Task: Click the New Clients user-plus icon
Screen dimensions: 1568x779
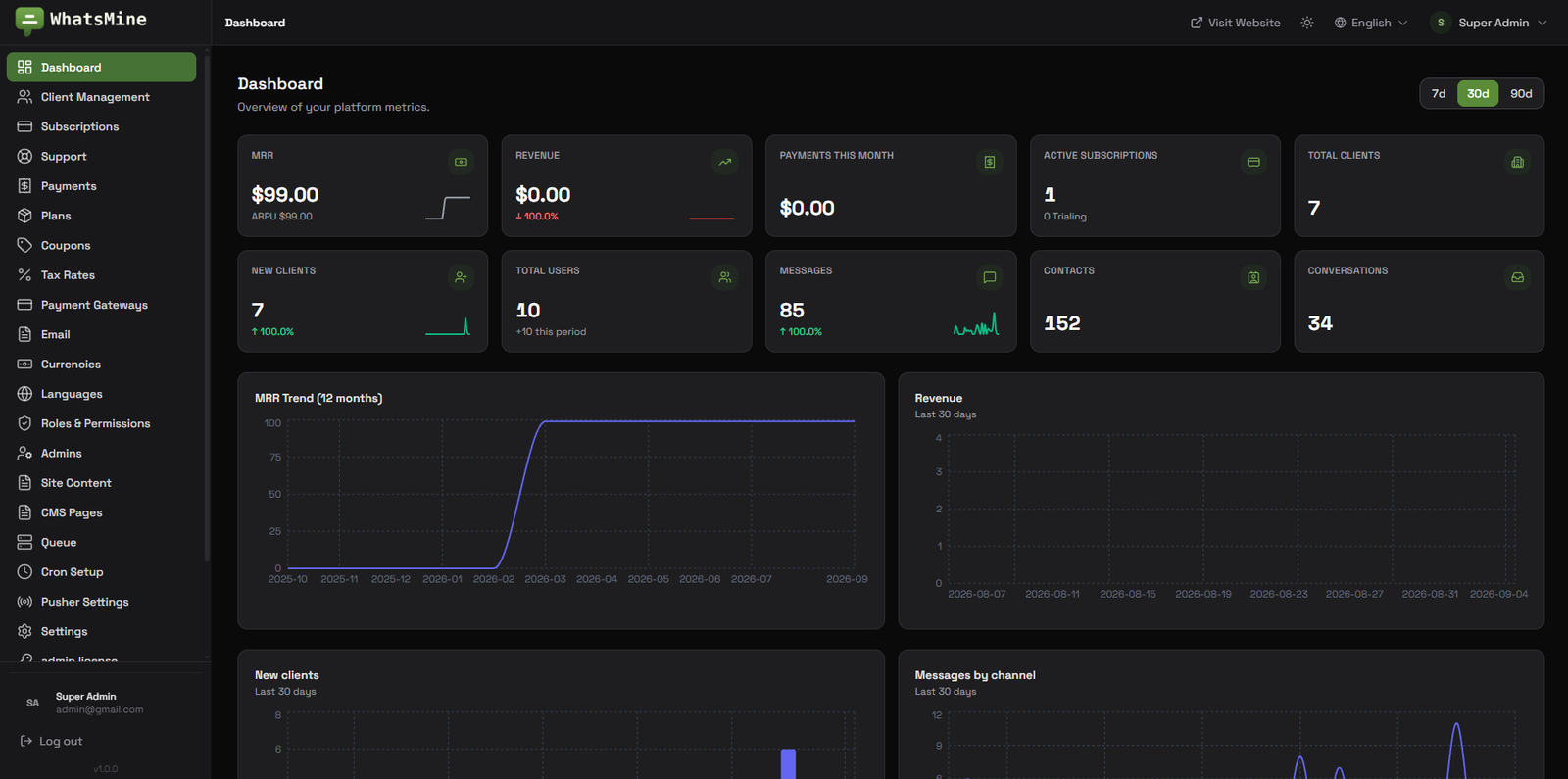Action: (461, 277)
